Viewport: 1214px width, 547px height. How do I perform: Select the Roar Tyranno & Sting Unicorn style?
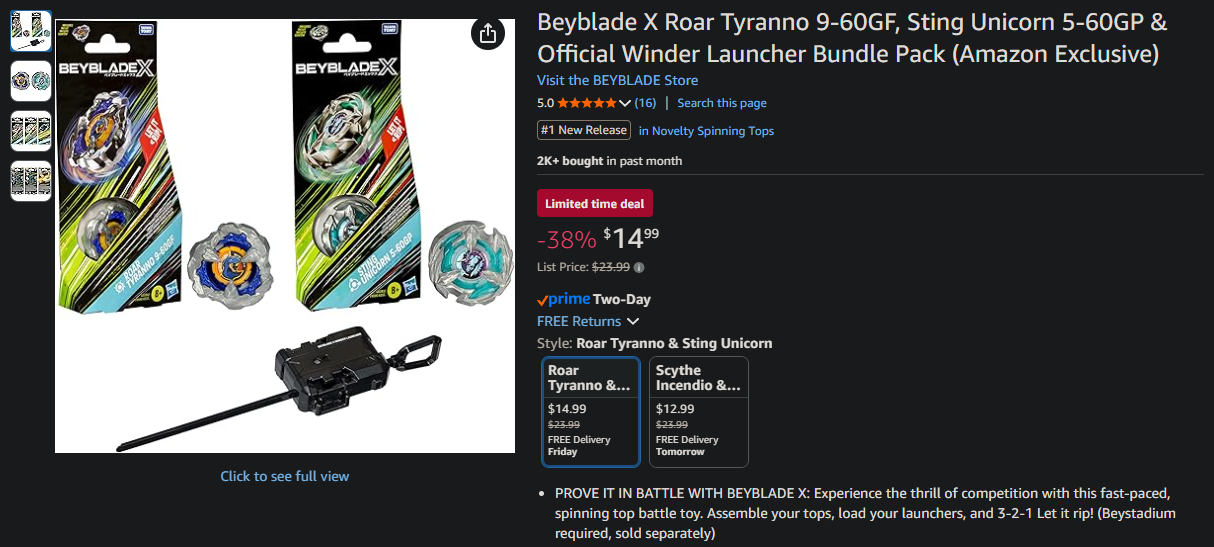[x=591, y=411]
